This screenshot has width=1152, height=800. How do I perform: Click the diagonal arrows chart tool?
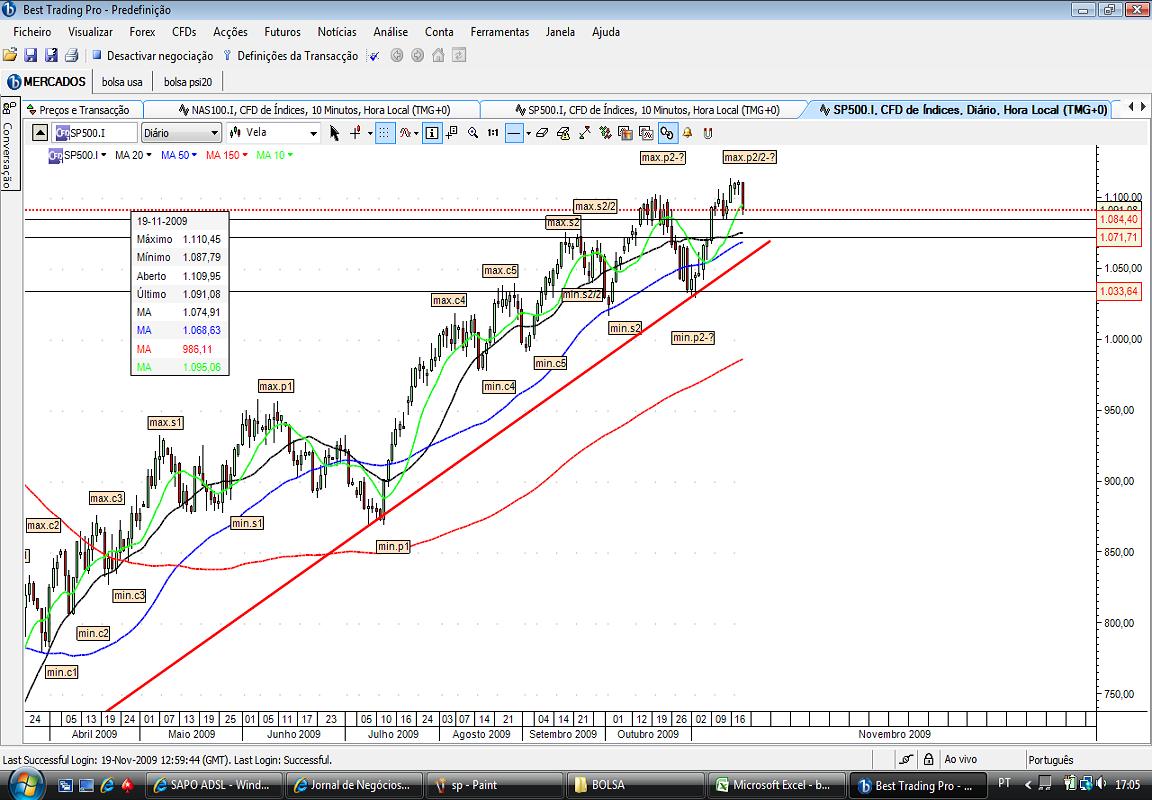click(x=586, y=133)
